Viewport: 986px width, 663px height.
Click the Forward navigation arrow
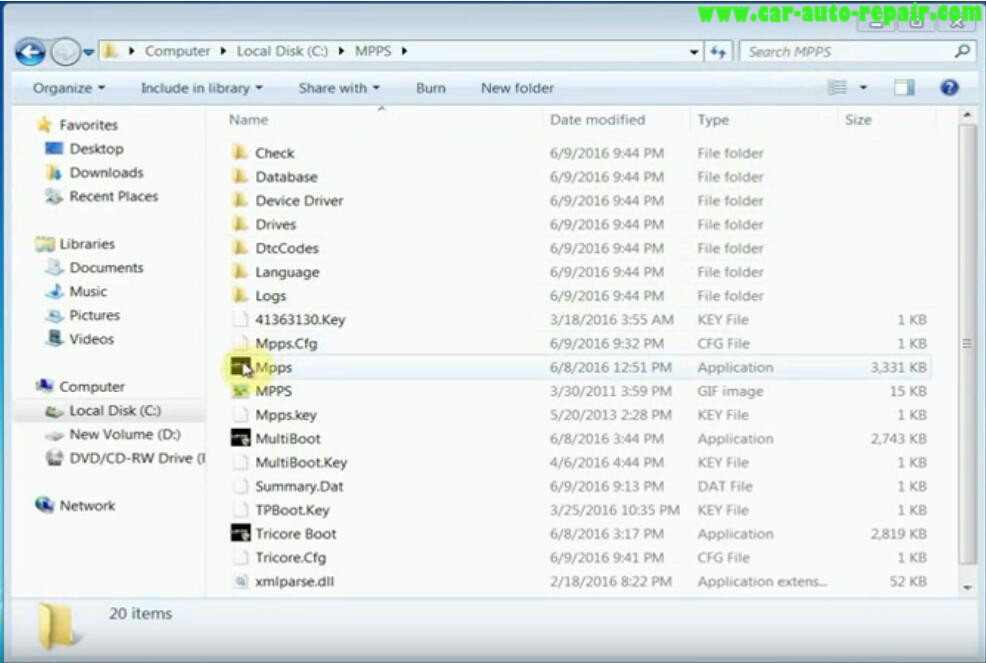point(65,52)
